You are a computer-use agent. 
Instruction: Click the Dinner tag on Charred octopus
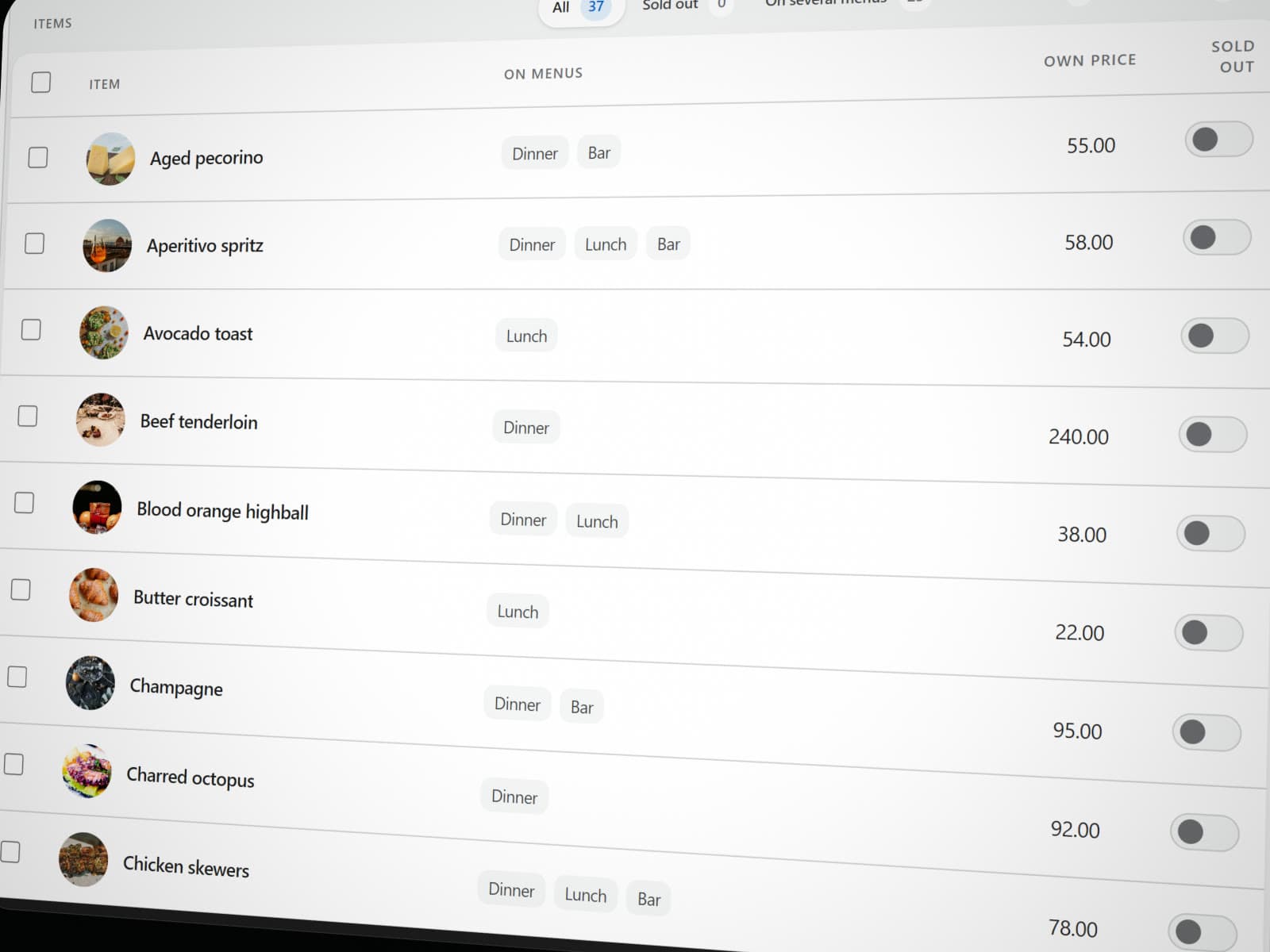pos(514,797)
